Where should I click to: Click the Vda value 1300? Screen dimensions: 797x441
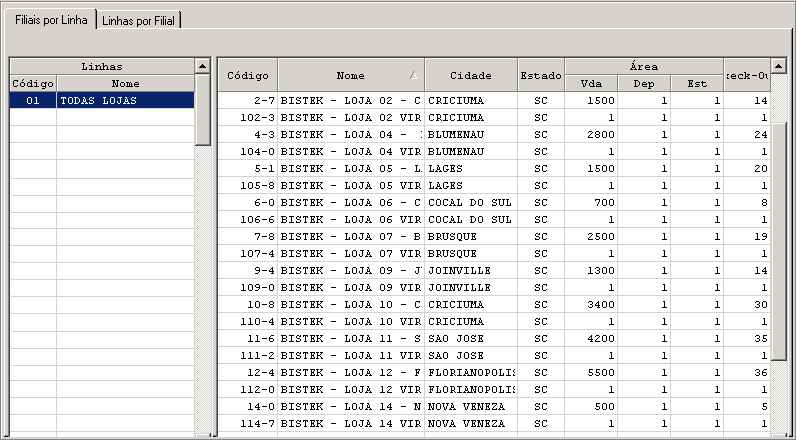click(591, 271)
